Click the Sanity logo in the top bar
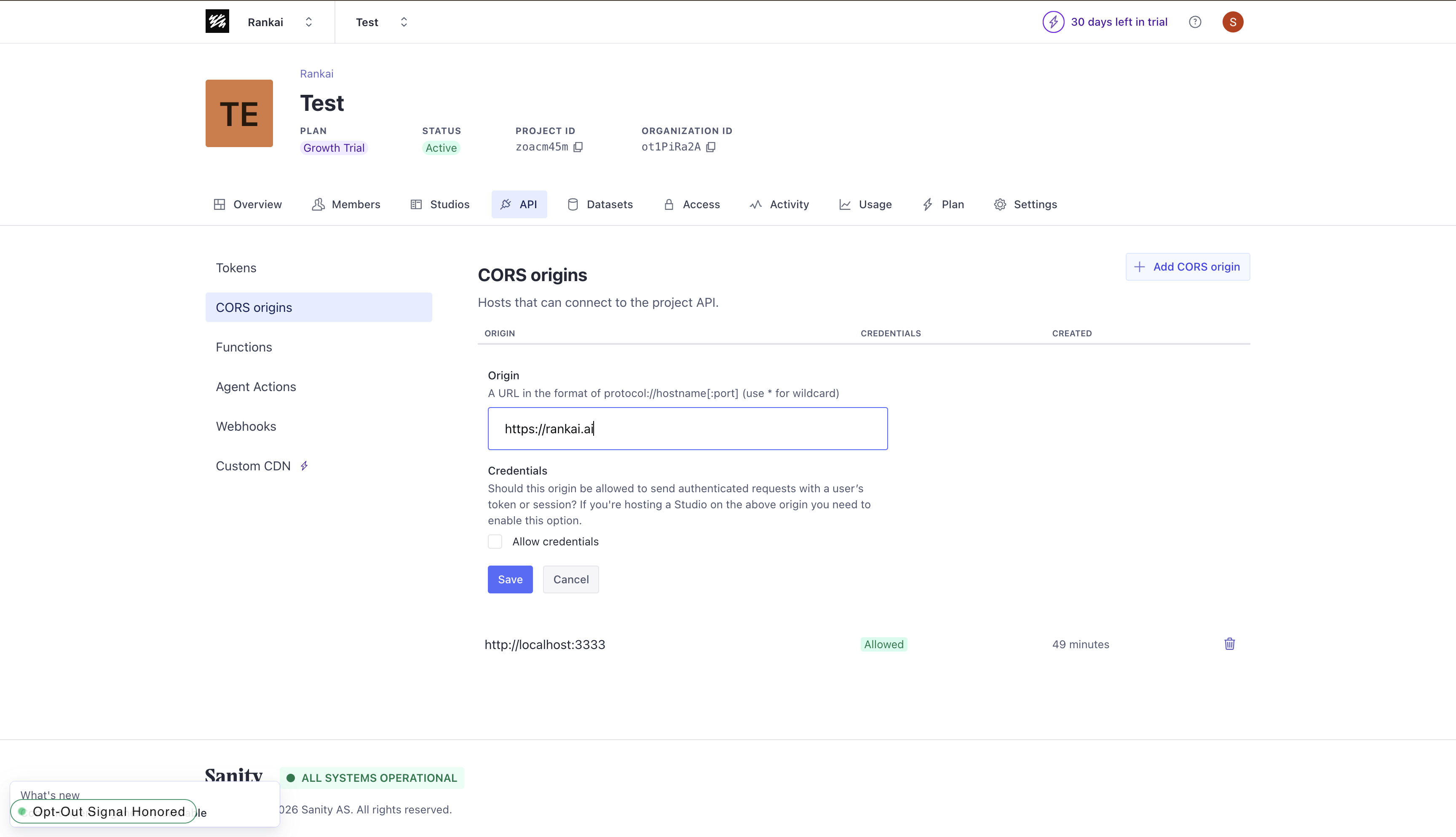The width and height of the screenshot is (1456, 837). (217, 21)
